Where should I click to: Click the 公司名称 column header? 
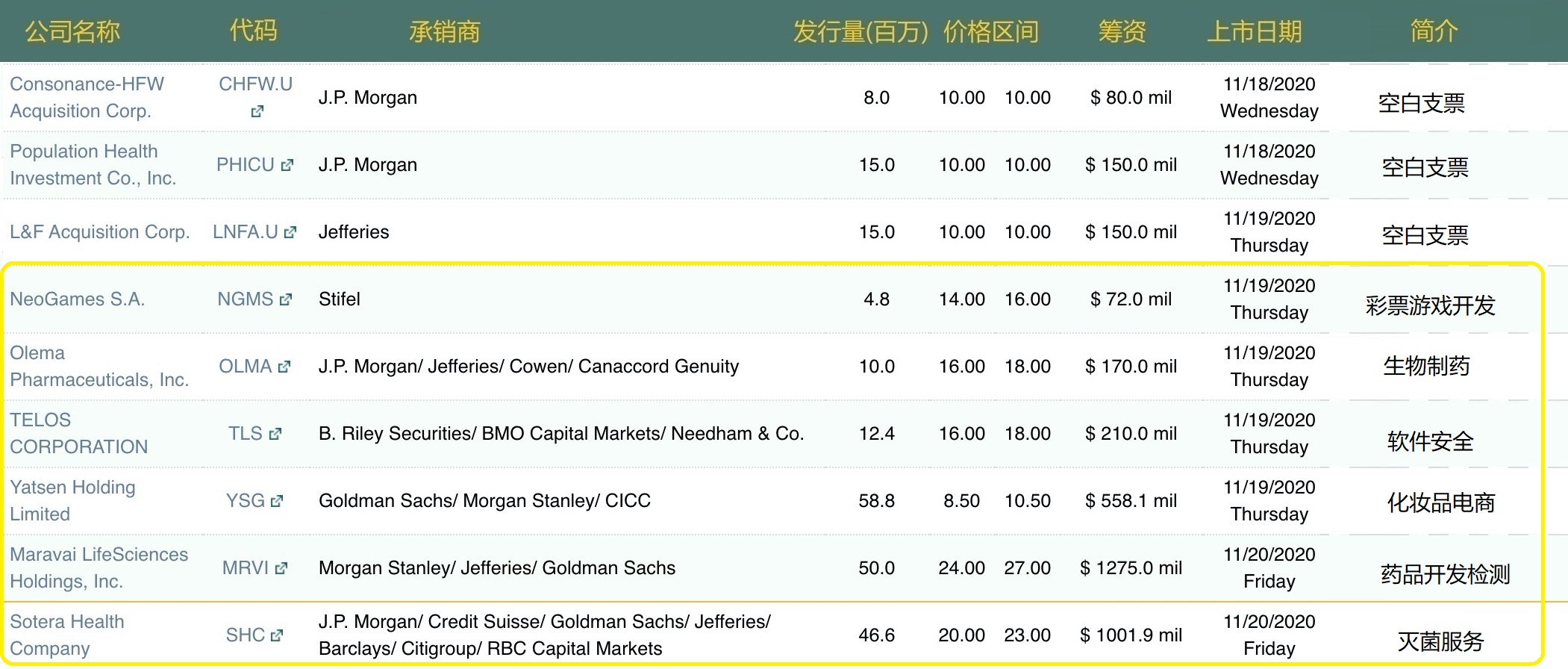point(72,31)
